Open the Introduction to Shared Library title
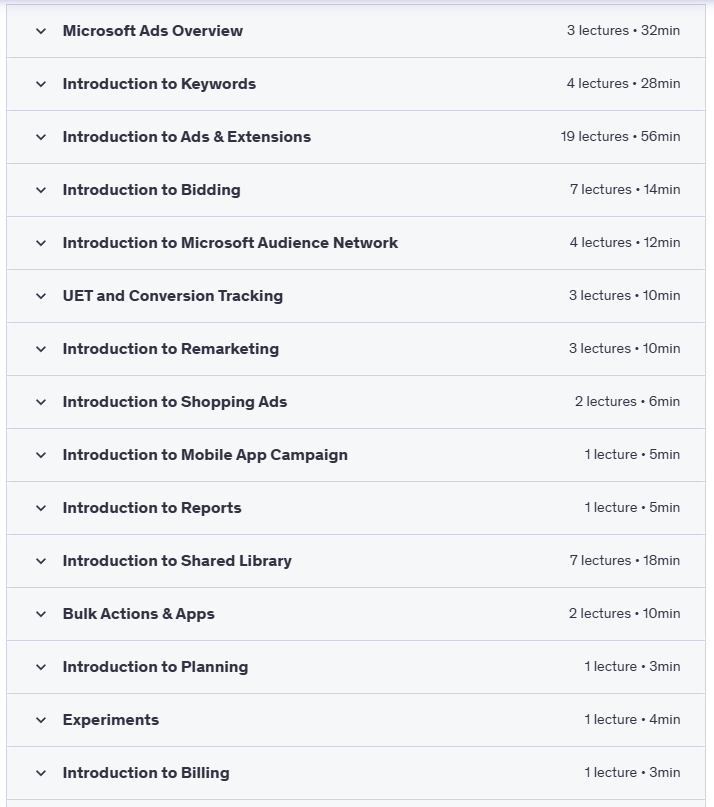 click(177, 561)
